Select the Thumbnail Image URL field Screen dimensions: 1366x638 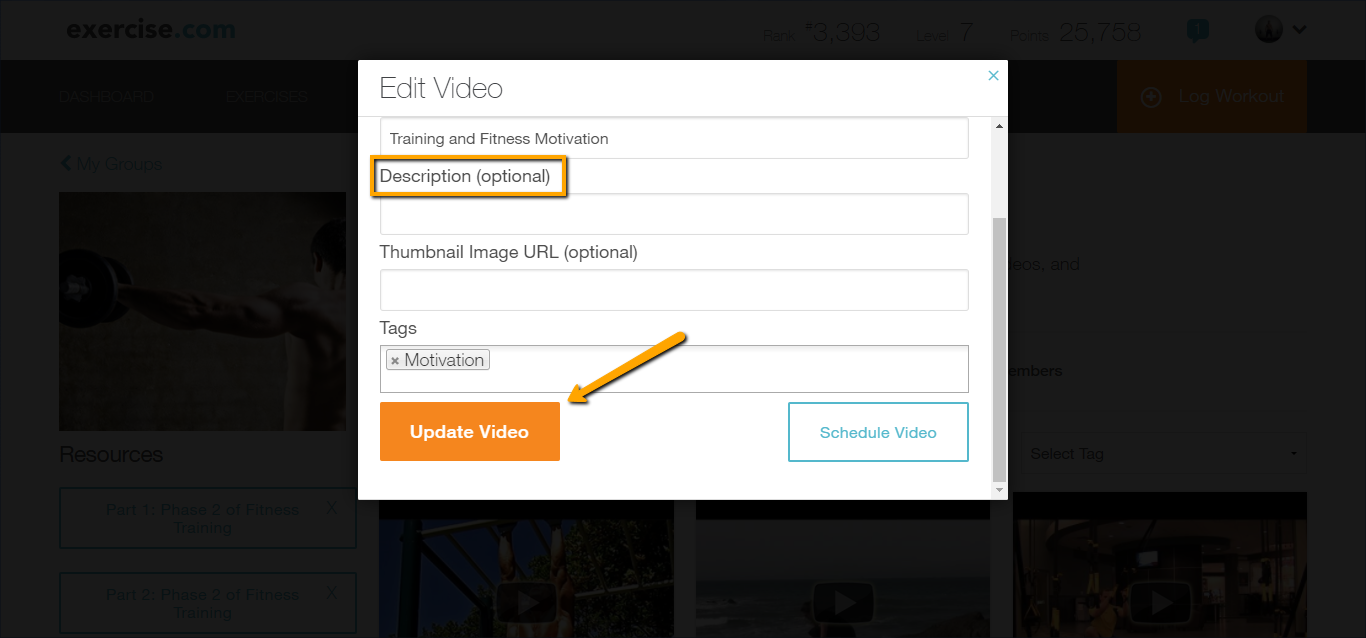(674, 290)
